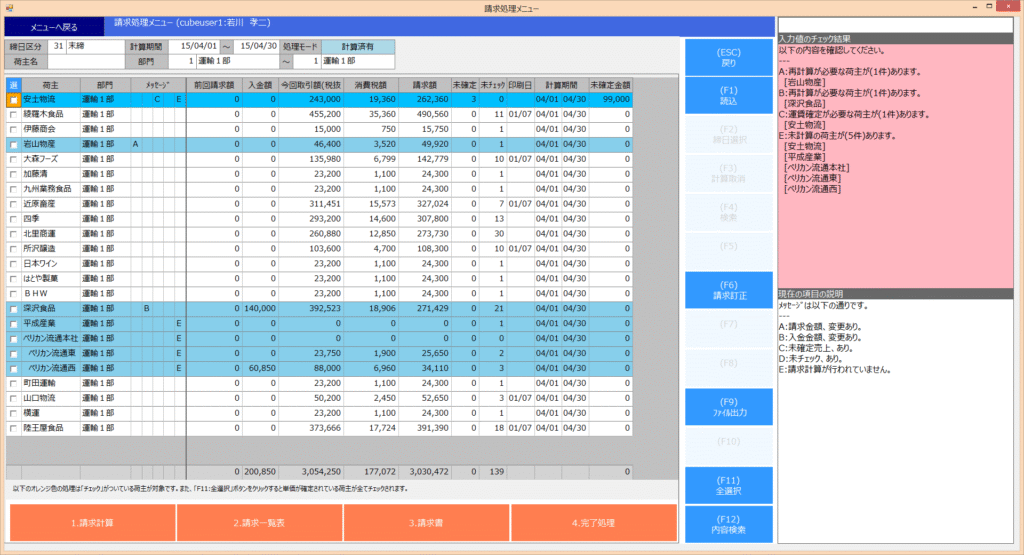1024x555 pixels.
Task: Tick the checkbox for 岩山物産 row
Action: [x=13, y=144]
